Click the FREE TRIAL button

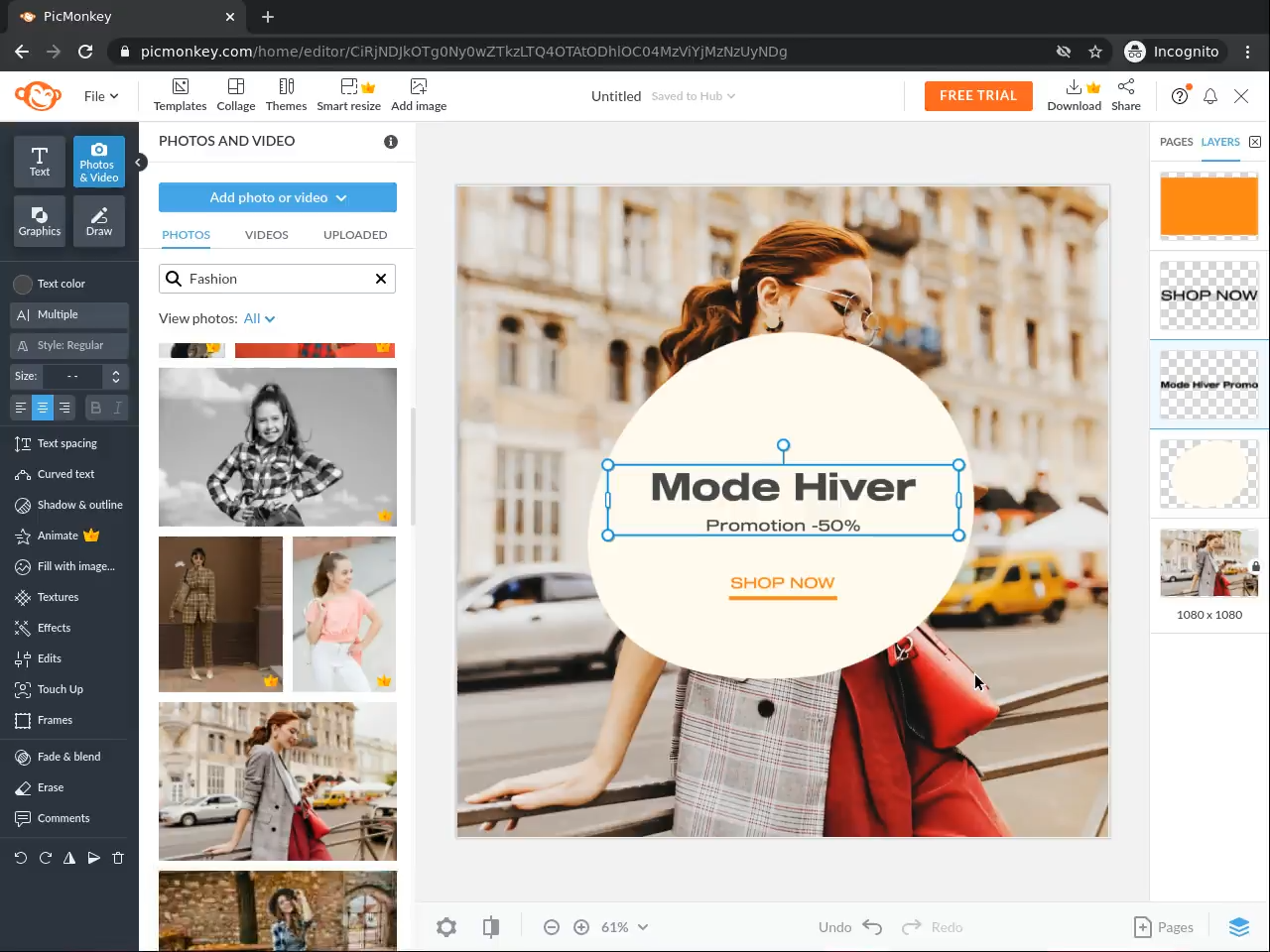[978, 96]
